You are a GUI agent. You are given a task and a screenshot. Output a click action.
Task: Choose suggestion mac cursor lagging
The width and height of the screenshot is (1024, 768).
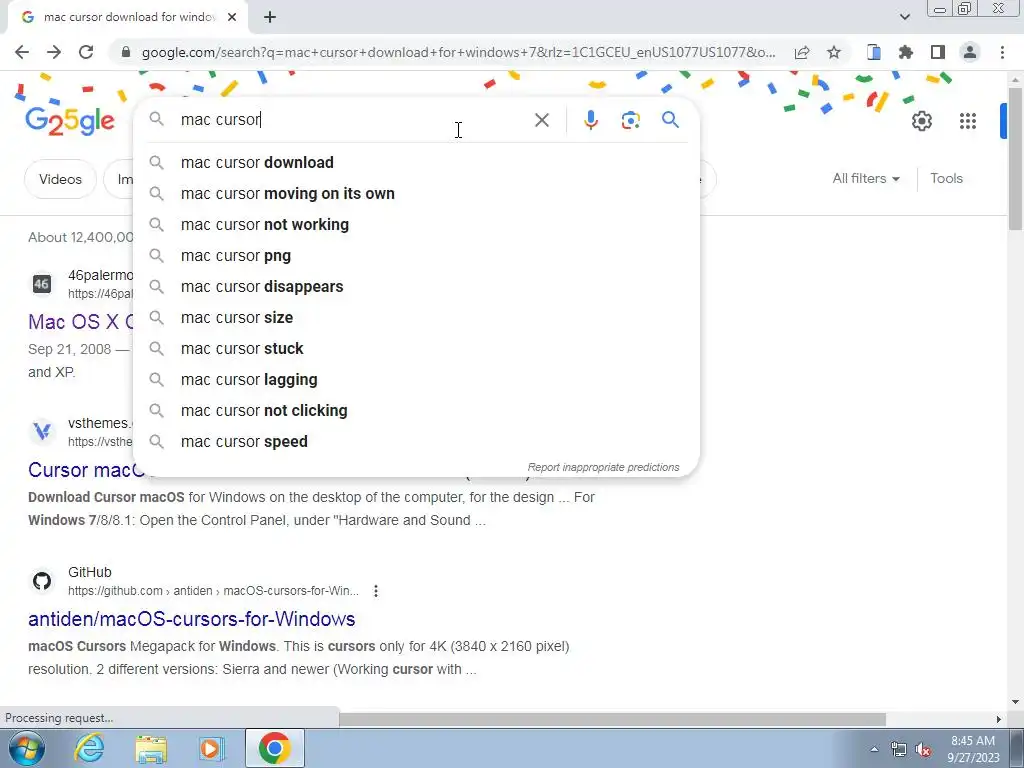416,379
